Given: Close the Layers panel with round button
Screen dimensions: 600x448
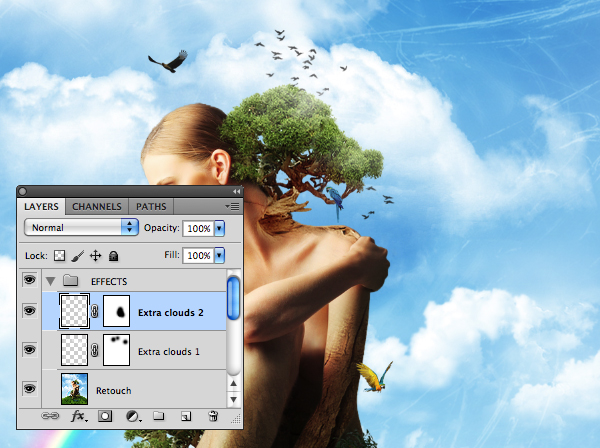Looking at the screenshot, I should (22, 191).
